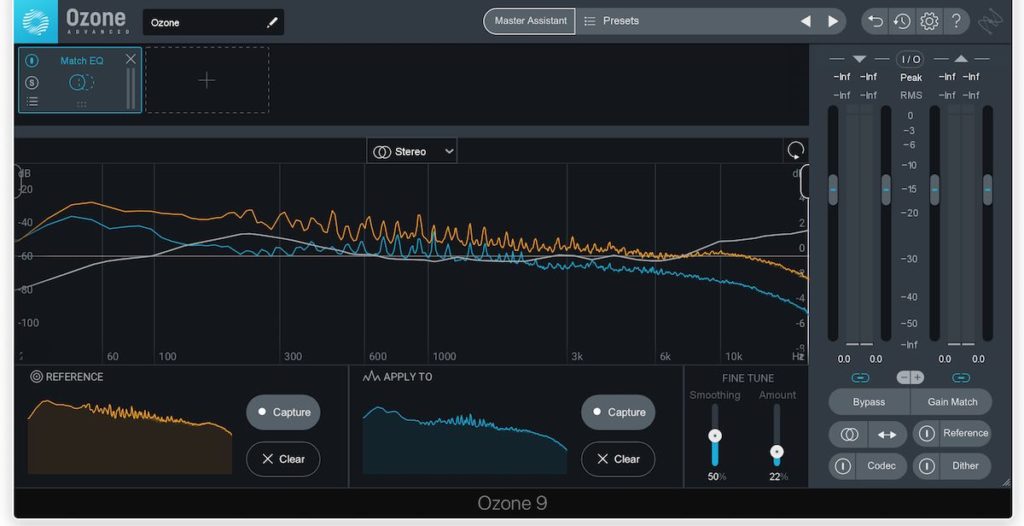Click the plus half of the meter control

pyautogui.click(x=918, y=378)
